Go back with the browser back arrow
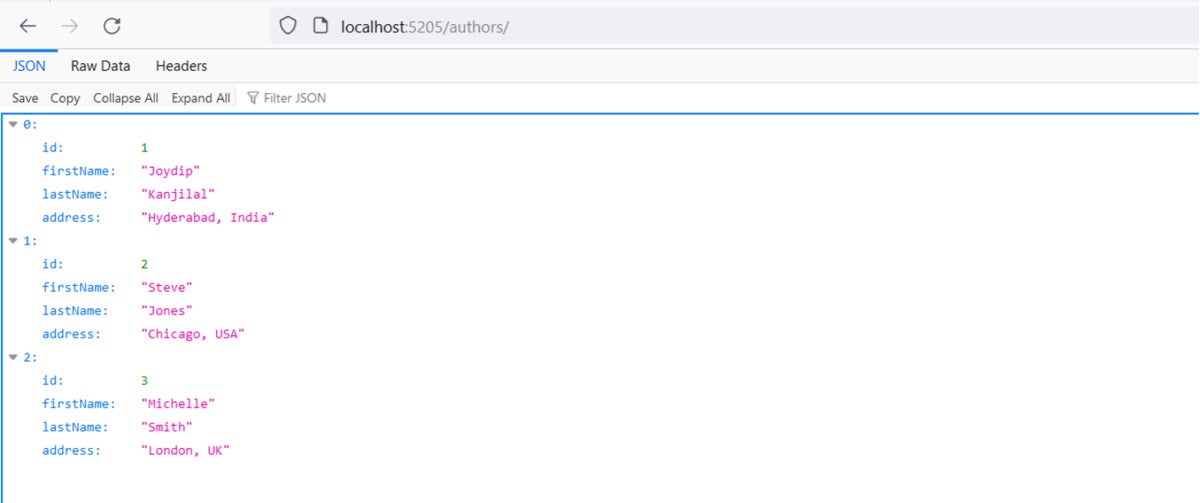 click(x=29, y=26)
